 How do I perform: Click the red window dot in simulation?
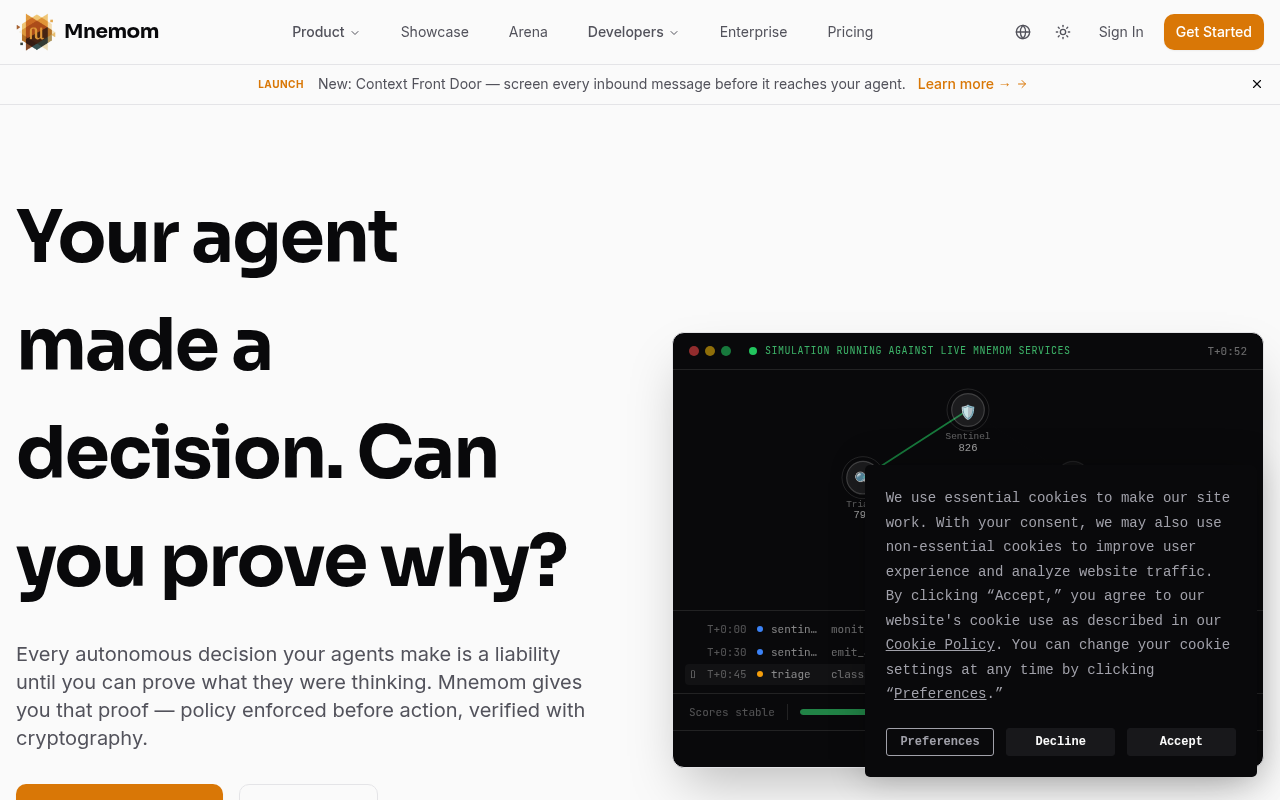[x=694, y=351]
